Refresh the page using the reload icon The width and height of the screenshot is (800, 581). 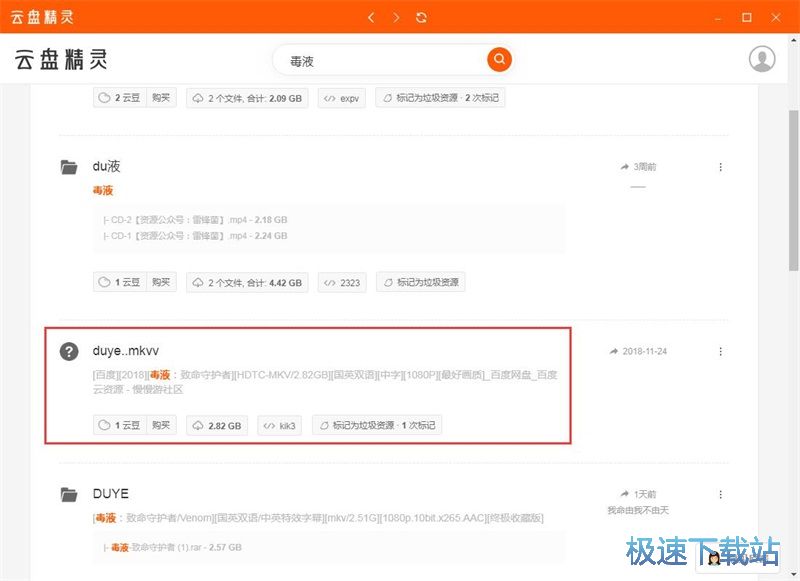pos(421,17)
